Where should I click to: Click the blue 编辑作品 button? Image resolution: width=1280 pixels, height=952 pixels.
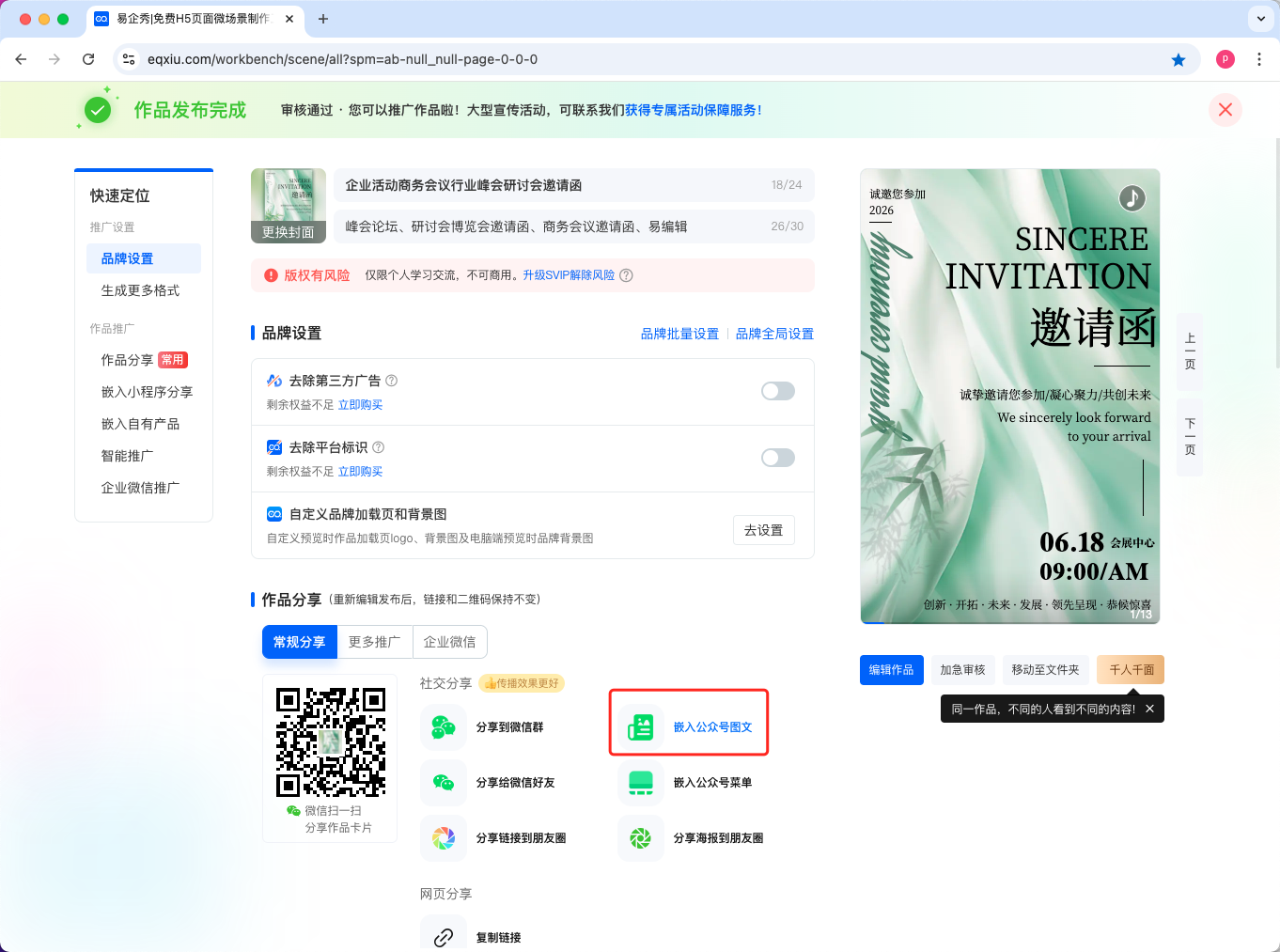click(891, 670)
